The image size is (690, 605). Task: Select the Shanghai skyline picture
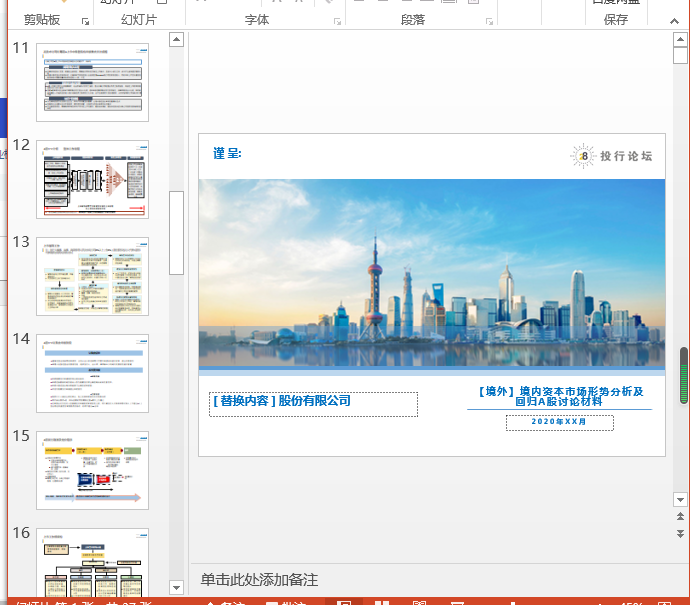coord(432,272)
